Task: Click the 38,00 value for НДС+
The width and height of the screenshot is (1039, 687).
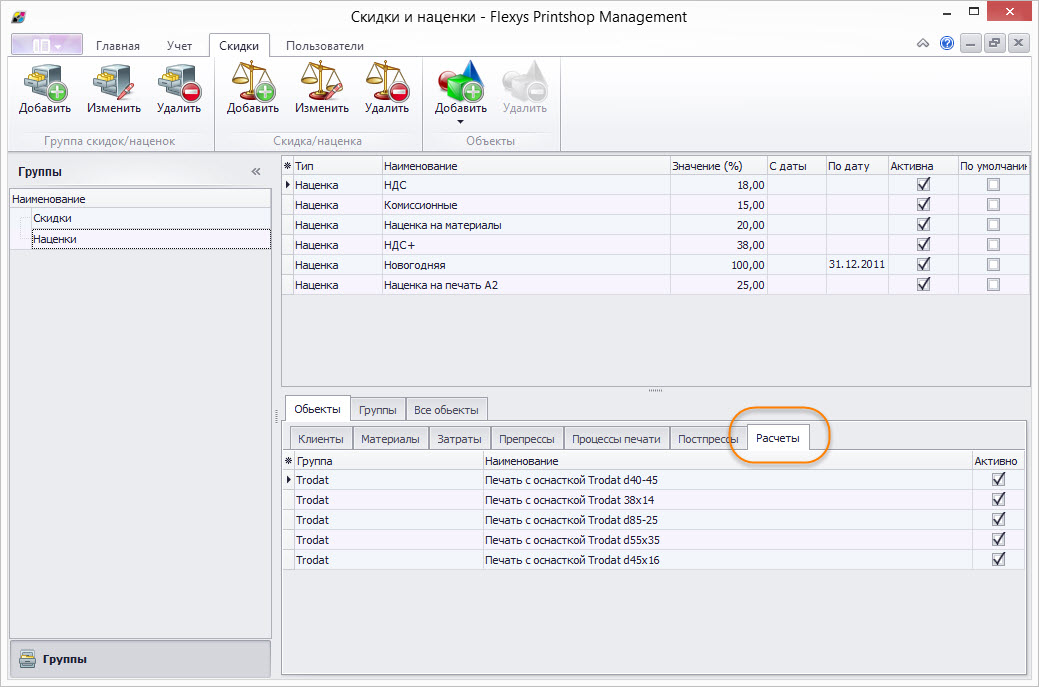Action: pos(718,244)
